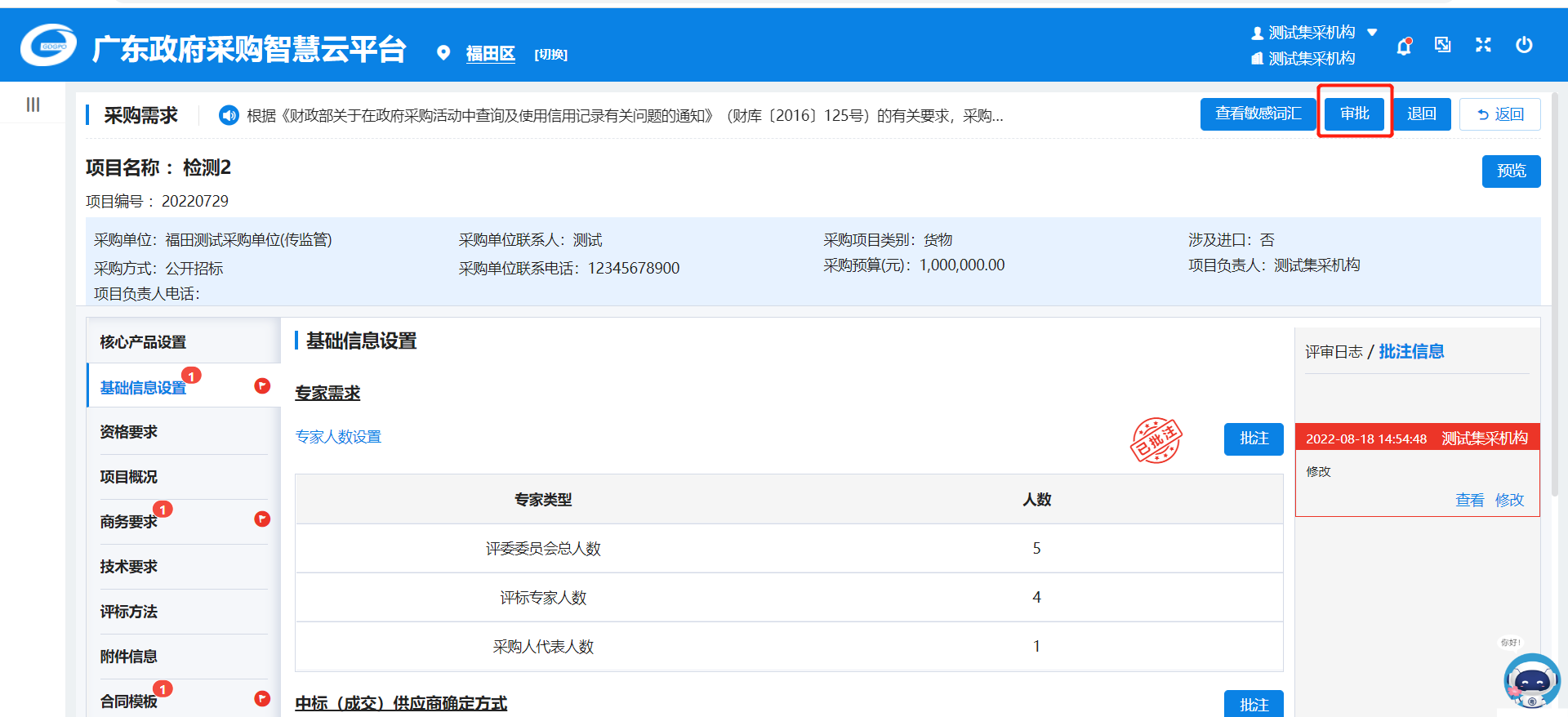Click the power logout icon

coord(1524,45)
